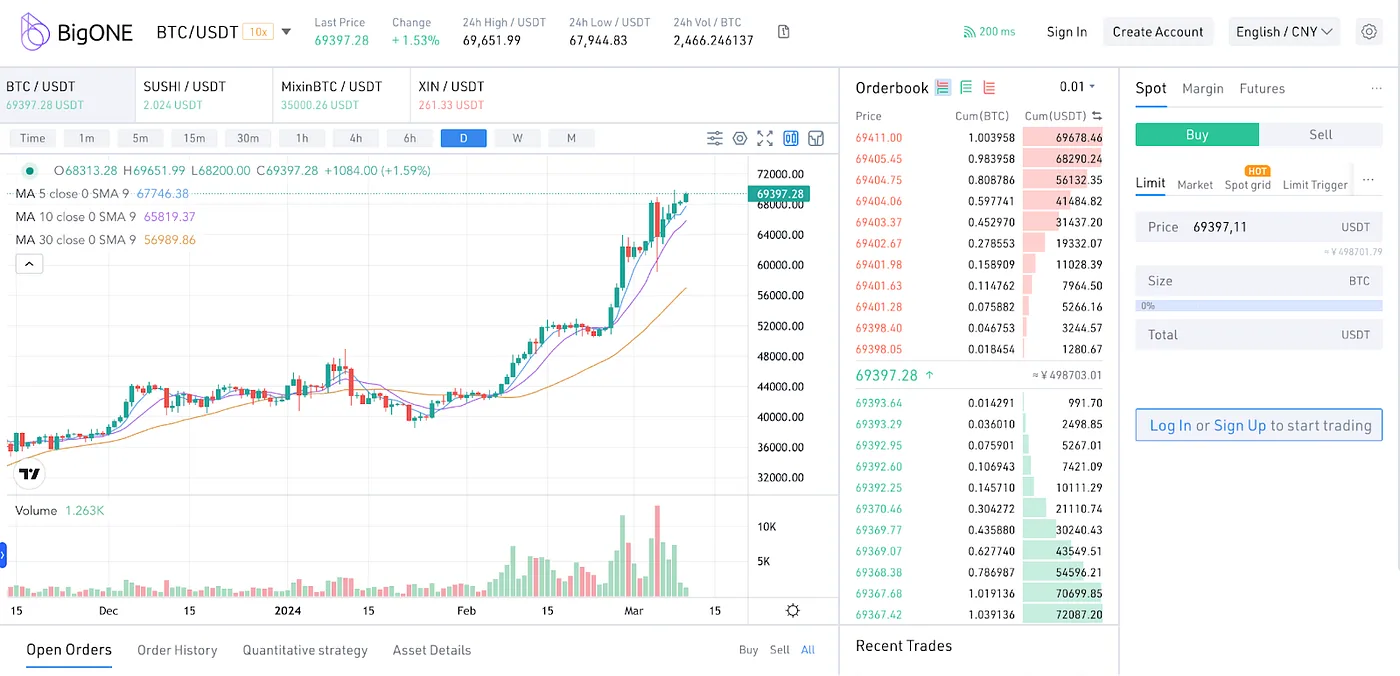Show only bids in orderbook
The height and width of the screenshot is (676, 1400).
click(966, 88)
